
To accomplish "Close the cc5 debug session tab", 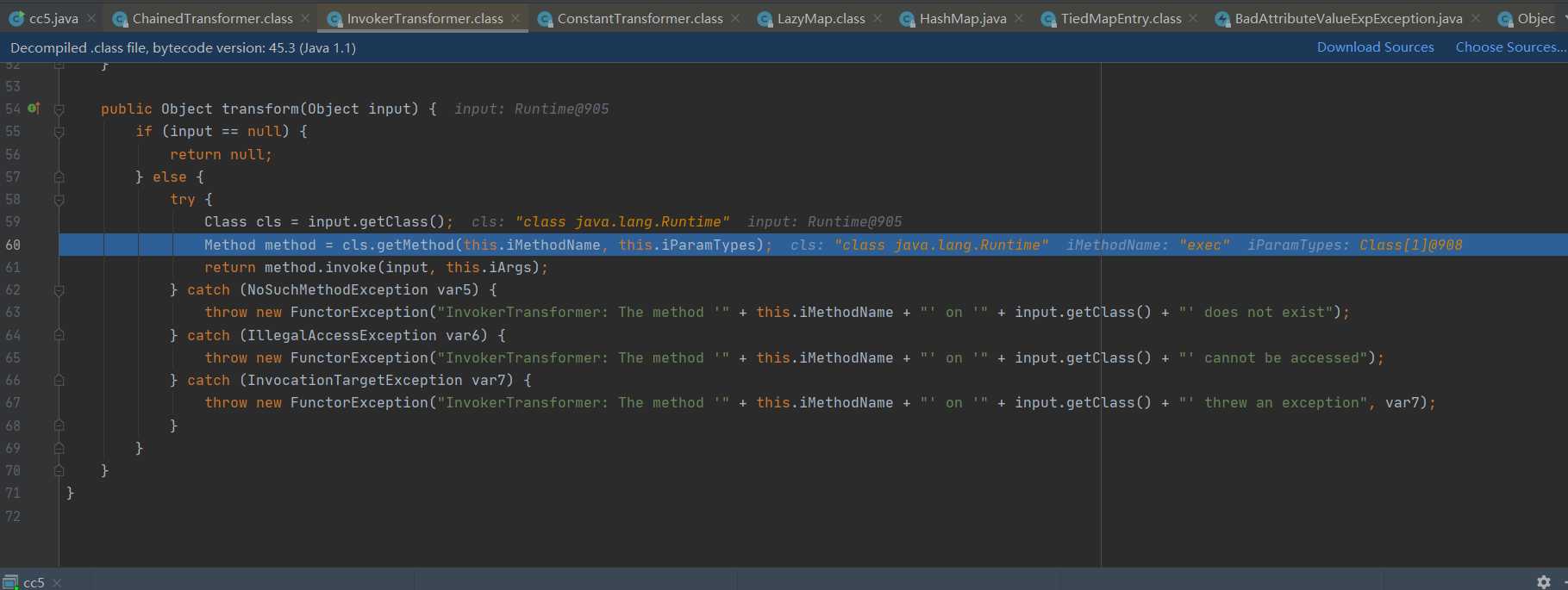I will pos(57,583).
